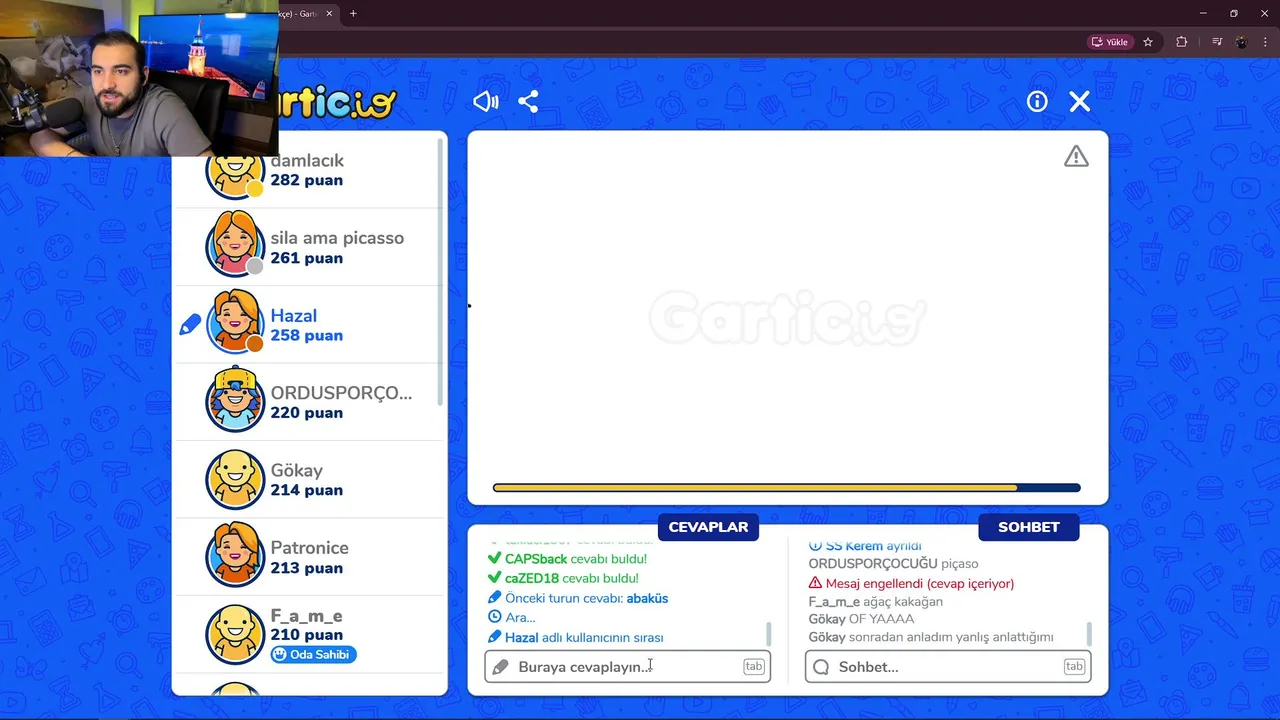Click sila ama picasso's silver rank badge
This screenshot has height=720, width=1280.
click(255, 266)
